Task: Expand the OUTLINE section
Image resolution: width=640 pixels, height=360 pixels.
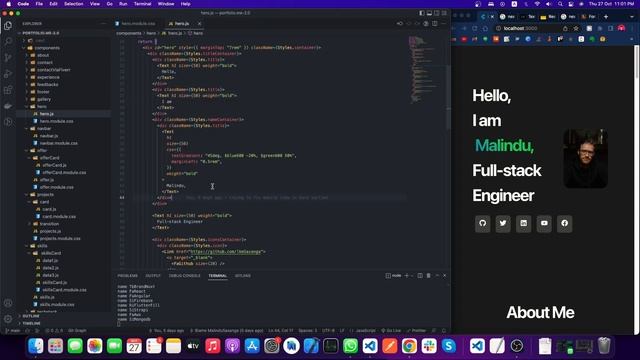Action: pos(31,316)
